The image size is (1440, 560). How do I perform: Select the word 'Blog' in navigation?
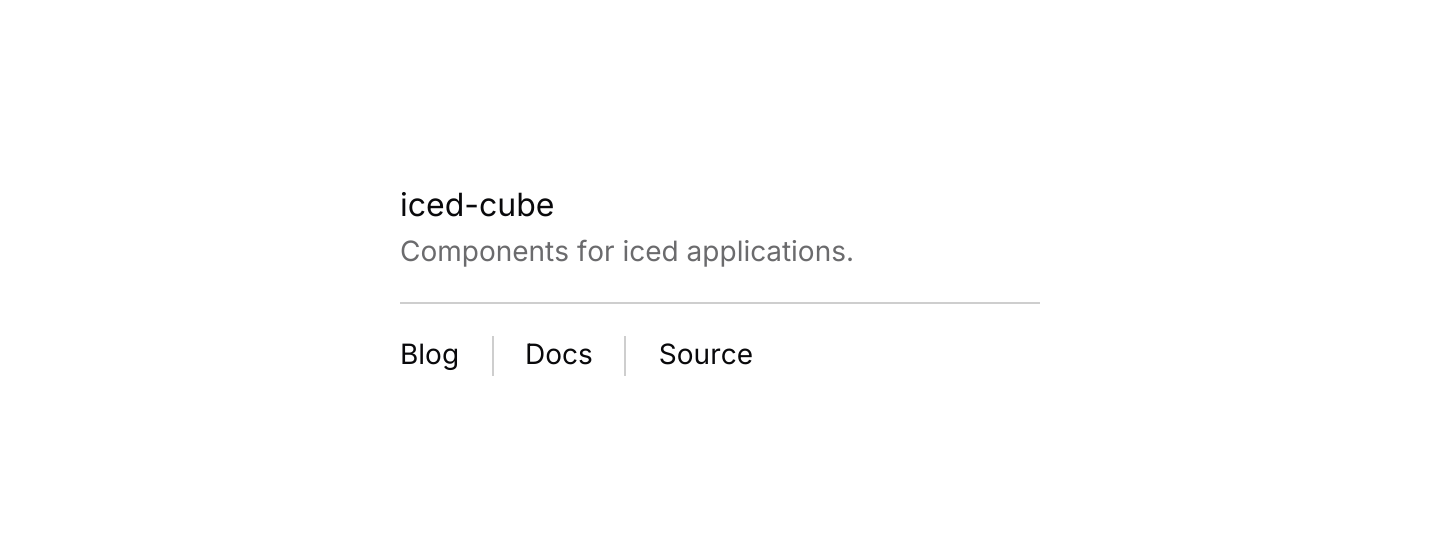pyautogui.click(x=429, y=355)
